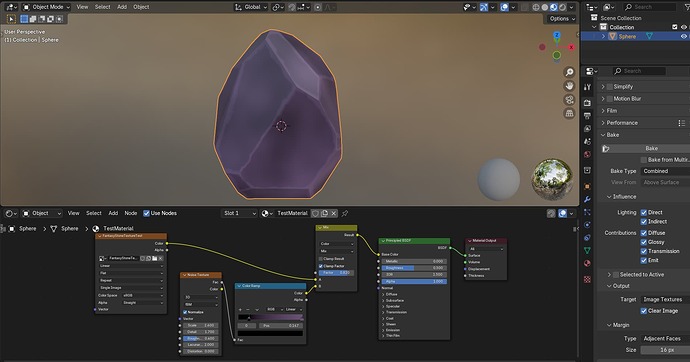Adjust the Factor slider in Mix node
The width and height of the screenshot is (690, 362).
336,273
